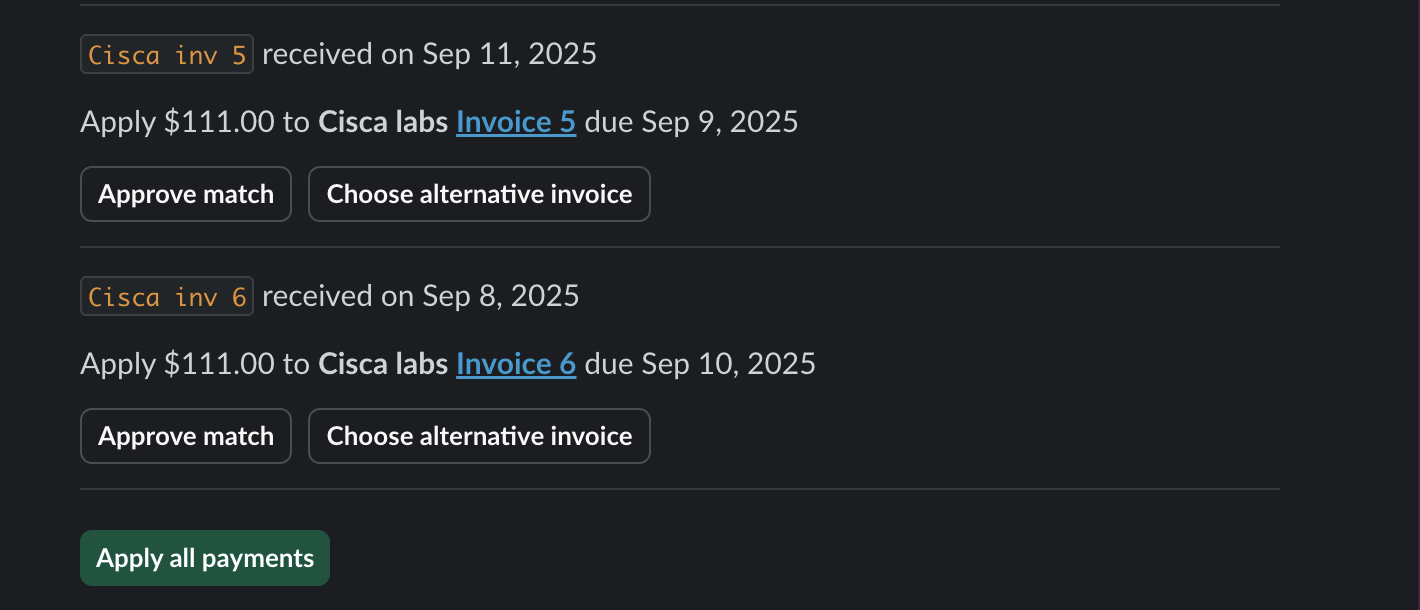Choose alternative invoice for Cisca inv 6
Viewport: 1420px width, 610px height.
tap(479, 436)
